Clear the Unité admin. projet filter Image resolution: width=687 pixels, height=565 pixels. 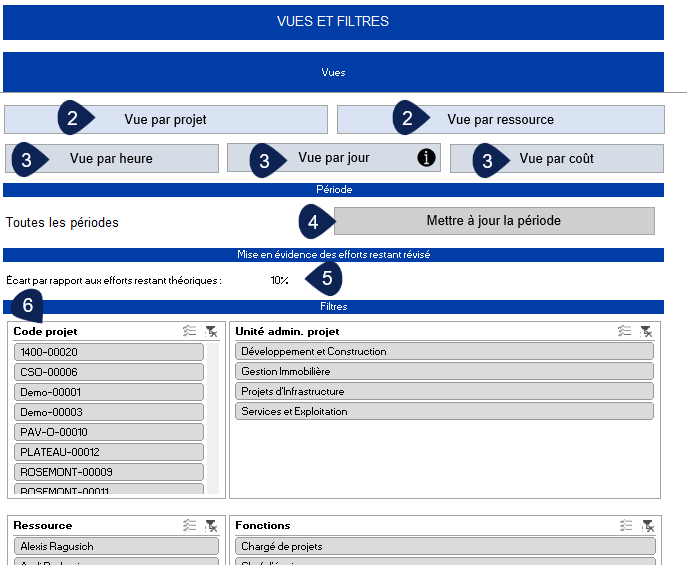(646, 331)
